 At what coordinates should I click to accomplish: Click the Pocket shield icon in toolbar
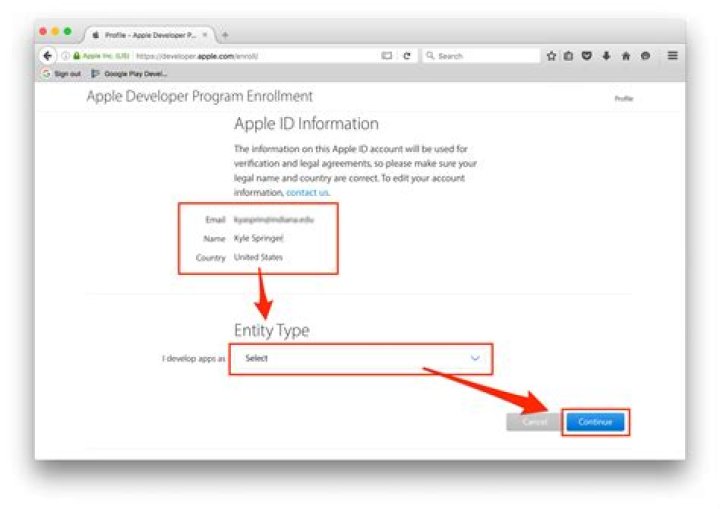587,56
